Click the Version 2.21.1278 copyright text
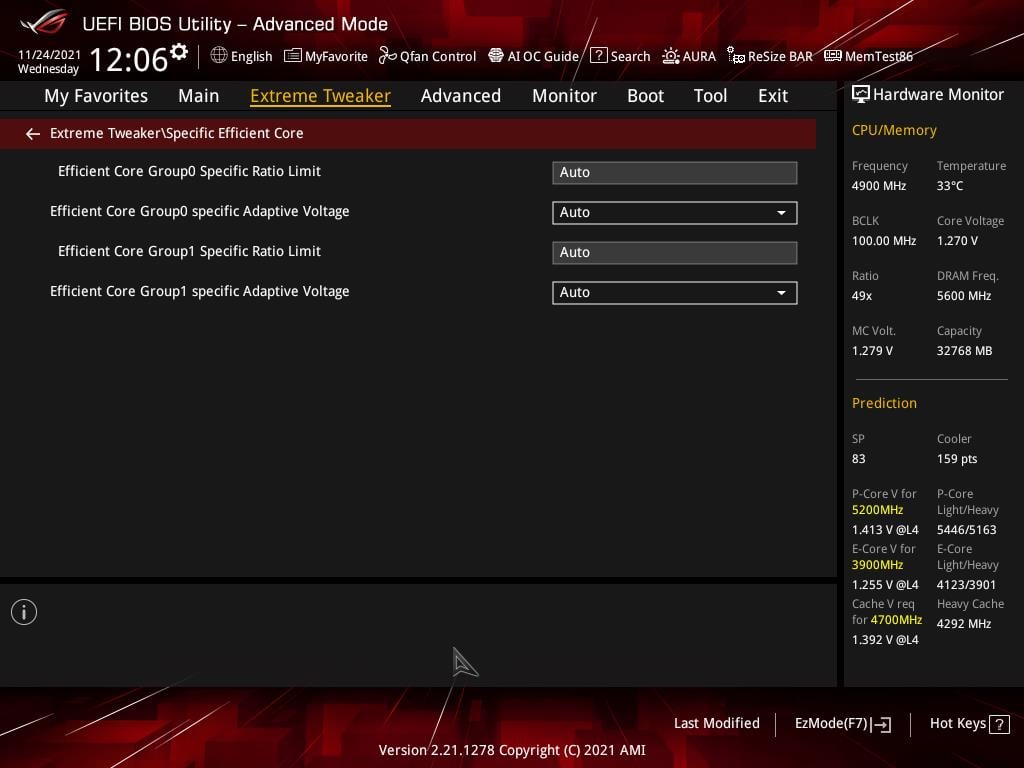The height and width of the screenshot is (768, 1024). 512,750
